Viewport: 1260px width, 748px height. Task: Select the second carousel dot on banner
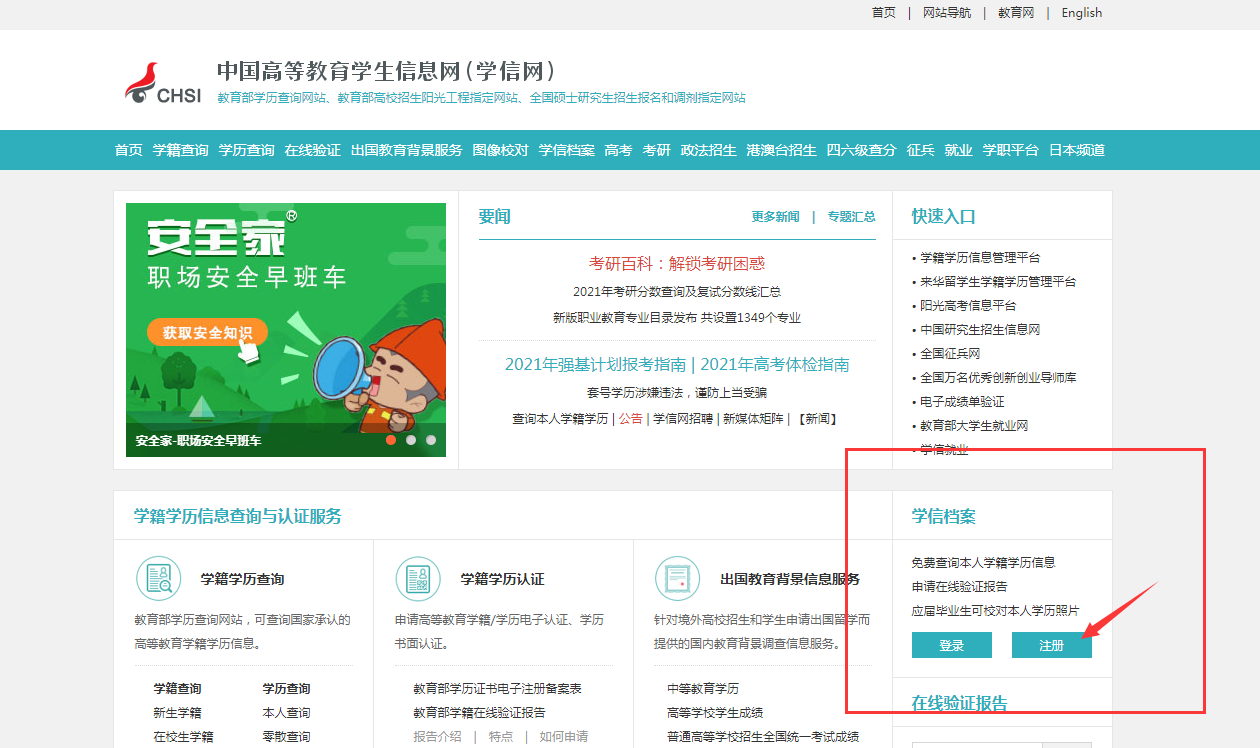[x=411, y=439]
